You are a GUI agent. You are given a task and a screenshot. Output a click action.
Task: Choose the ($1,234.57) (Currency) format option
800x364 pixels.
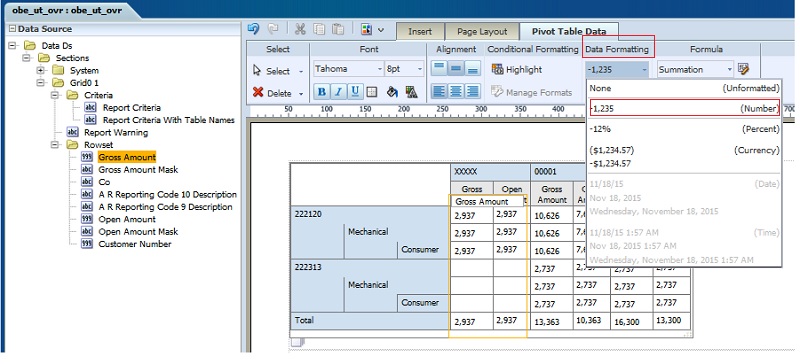point(684,150)
